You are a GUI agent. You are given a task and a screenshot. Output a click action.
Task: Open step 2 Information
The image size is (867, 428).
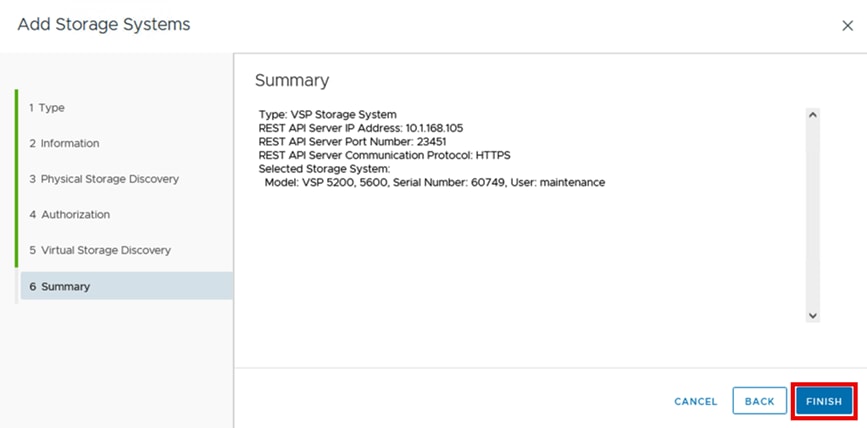pyautogui.click(x=64, y=143)
